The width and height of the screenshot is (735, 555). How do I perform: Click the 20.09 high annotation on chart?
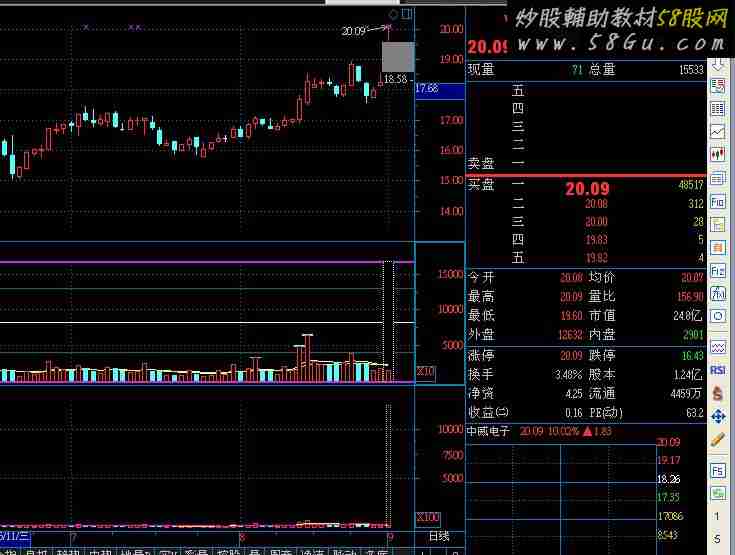click(x=353, y=31)
